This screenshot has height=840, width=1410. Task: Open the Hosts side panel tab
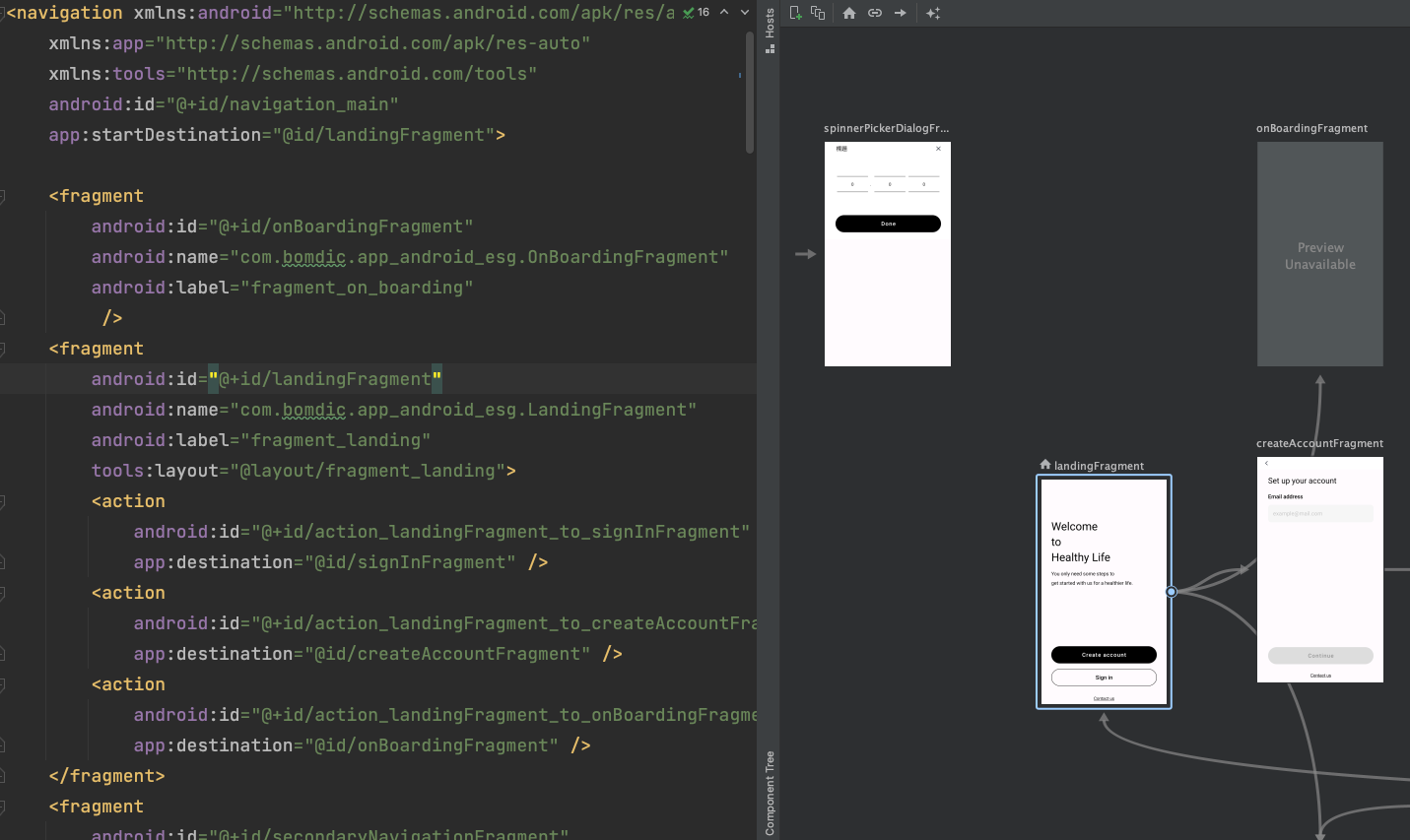pos(770,30)
